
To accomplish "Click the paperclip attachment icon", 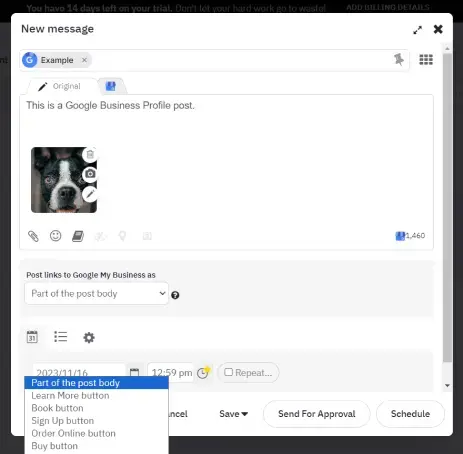I will click(33, 236).
